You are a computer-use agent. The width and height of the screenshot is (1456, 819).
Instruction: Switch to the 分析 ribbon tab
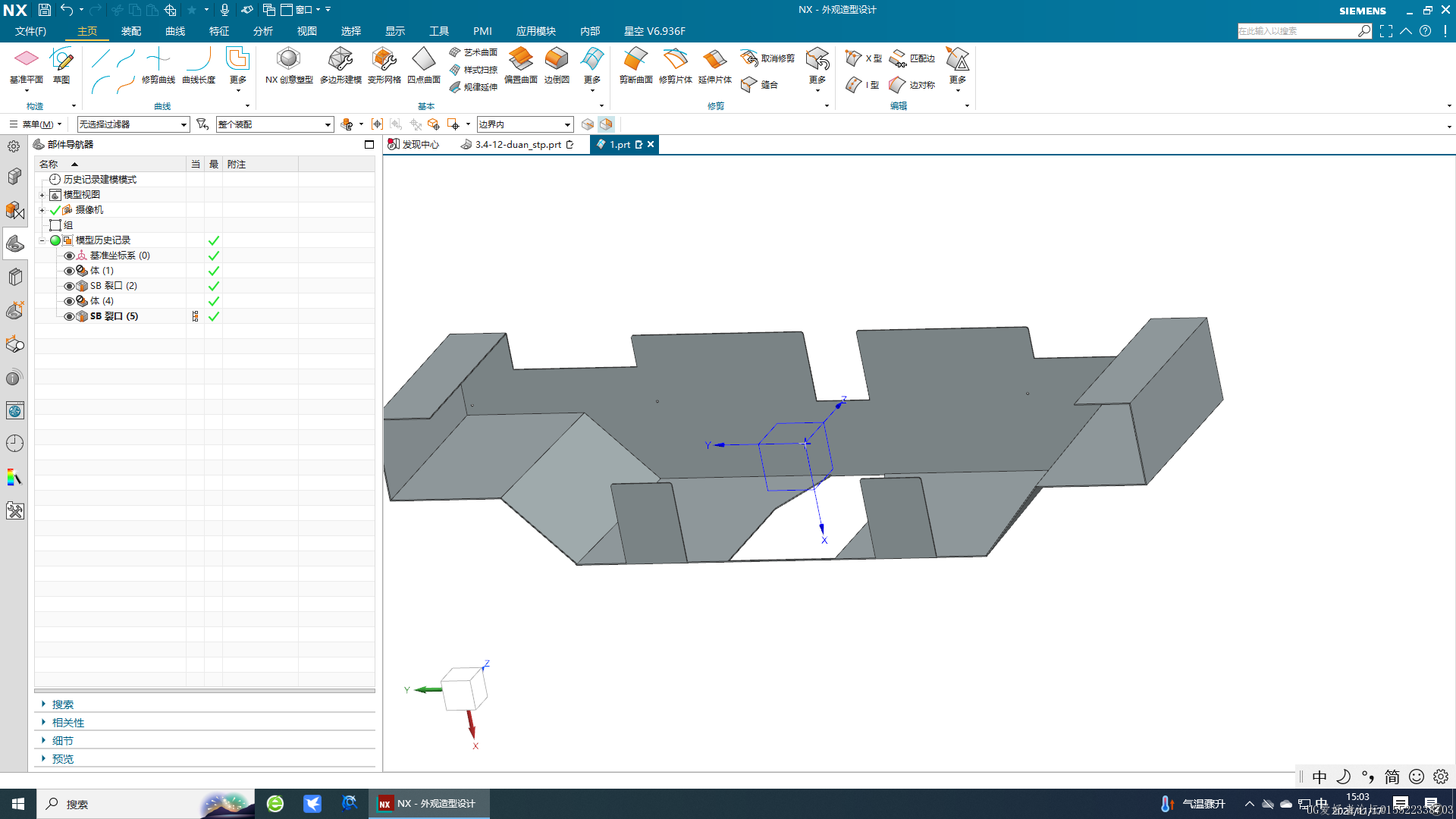click(263, 31)
